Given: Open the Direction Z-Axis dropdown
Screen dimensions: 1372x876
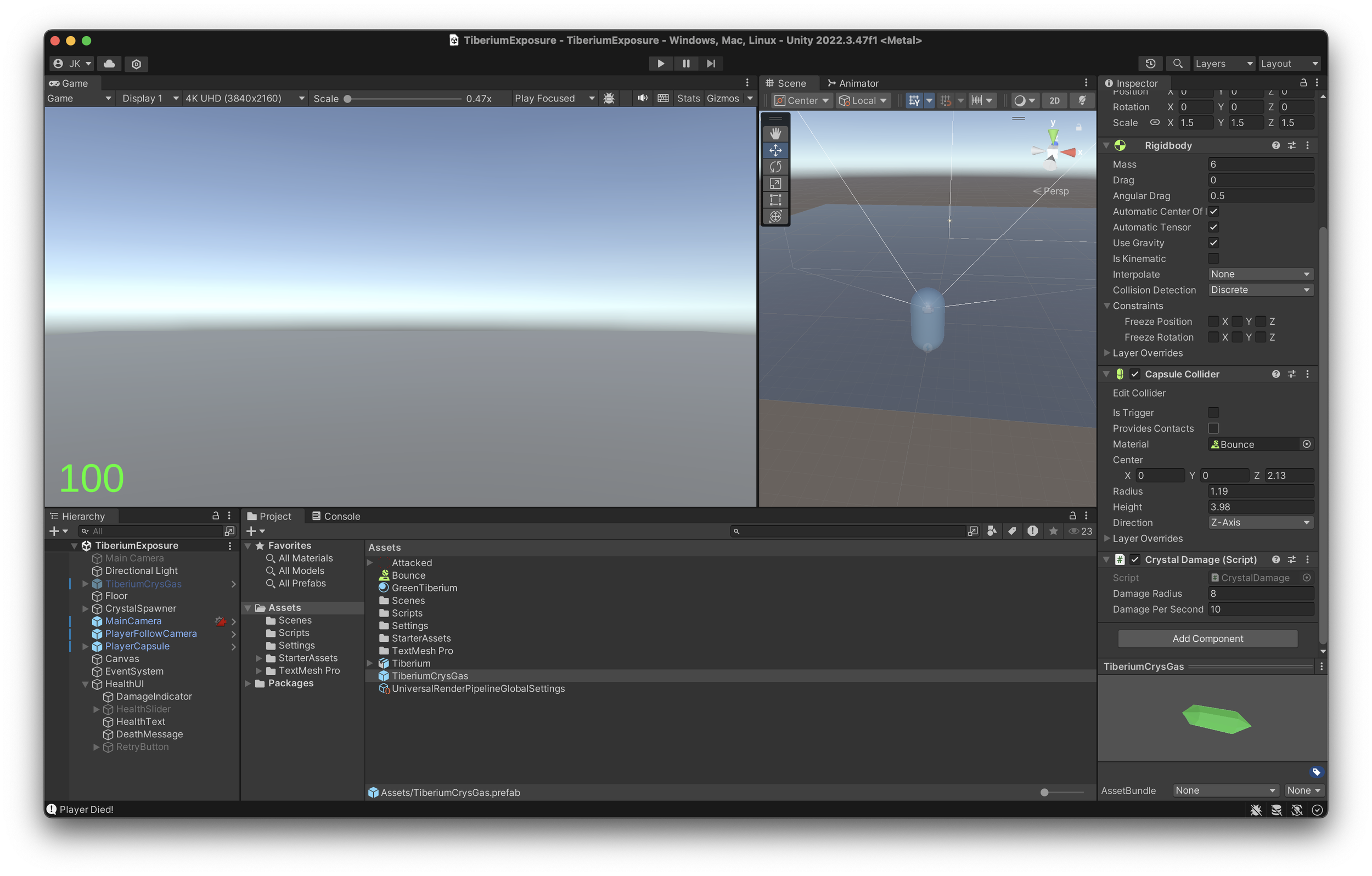Looking at the screenshot, I should pyautogui.click(x=1259, y=522).
